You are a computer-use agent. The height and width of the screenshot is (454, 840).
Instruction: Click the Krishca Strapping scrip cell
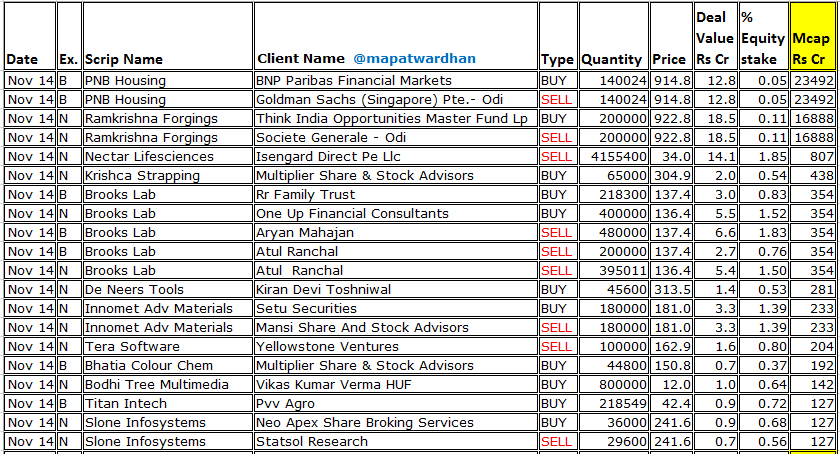pos(168,175)
